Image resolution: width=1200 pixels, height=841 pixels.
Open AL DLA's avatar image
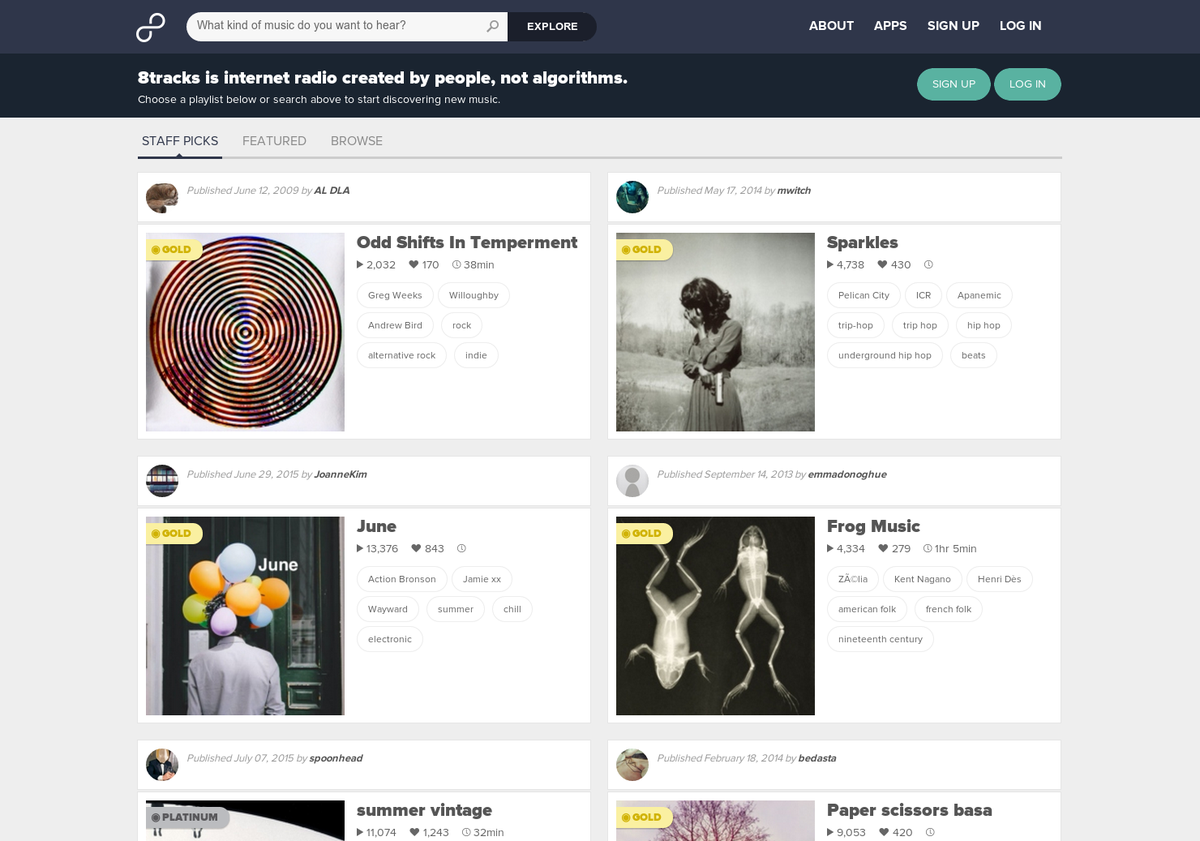162,197
